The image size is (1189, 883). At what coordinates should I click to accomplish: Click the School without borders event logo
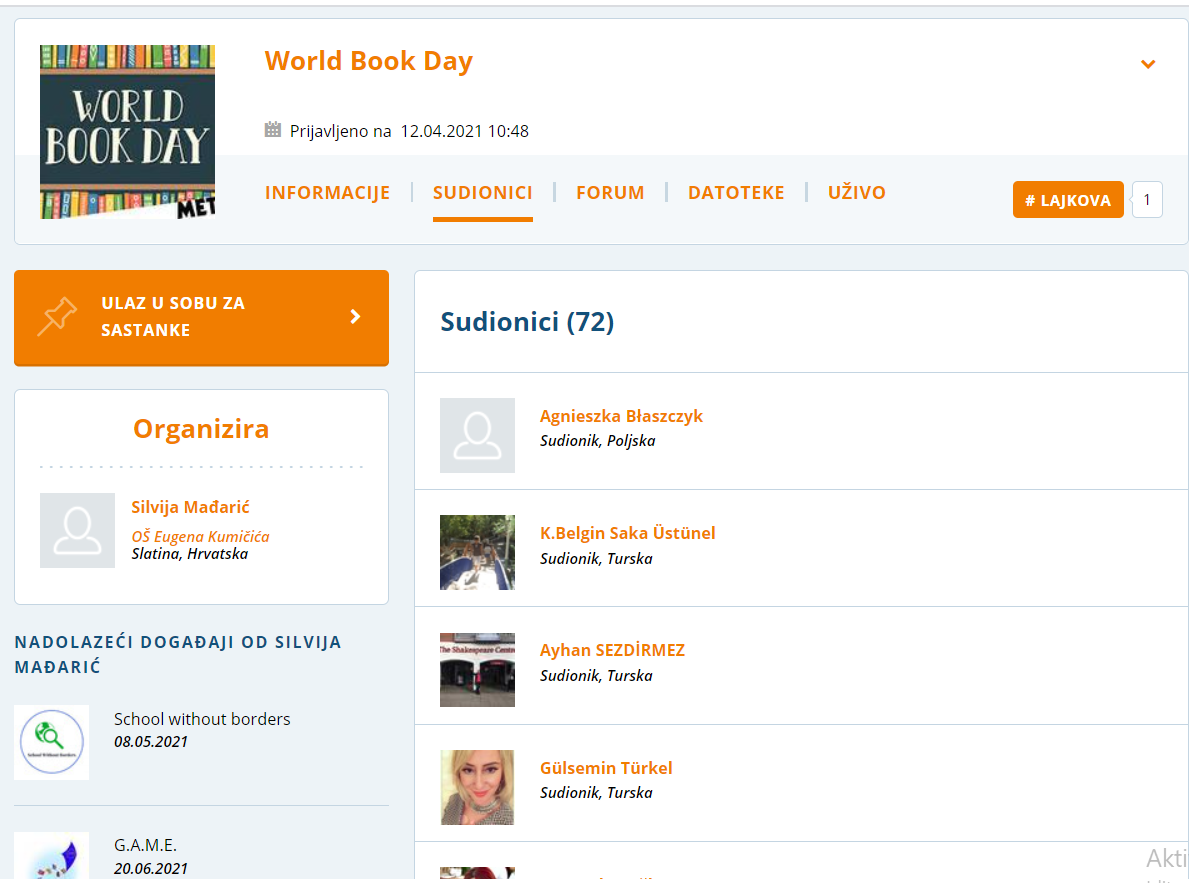tap(52, 742)
